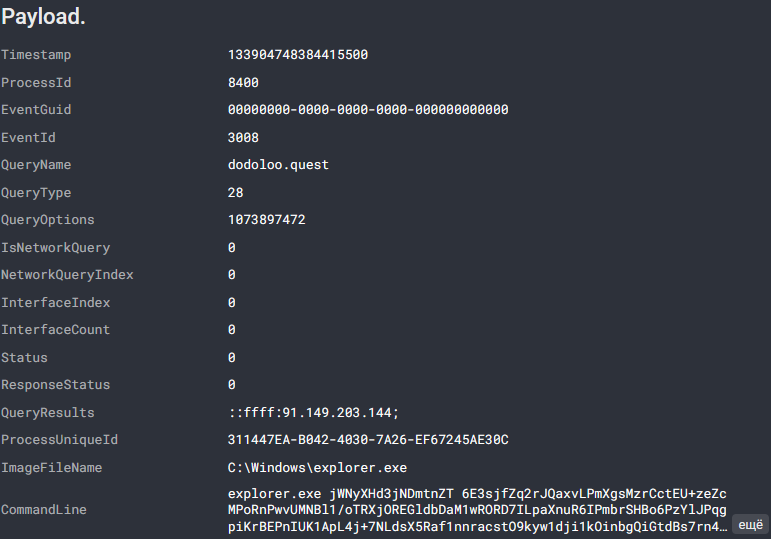This screenshot has height=539, width=771.
Task: Select the ProcessUniqueId GUID value
Action: 368,440
